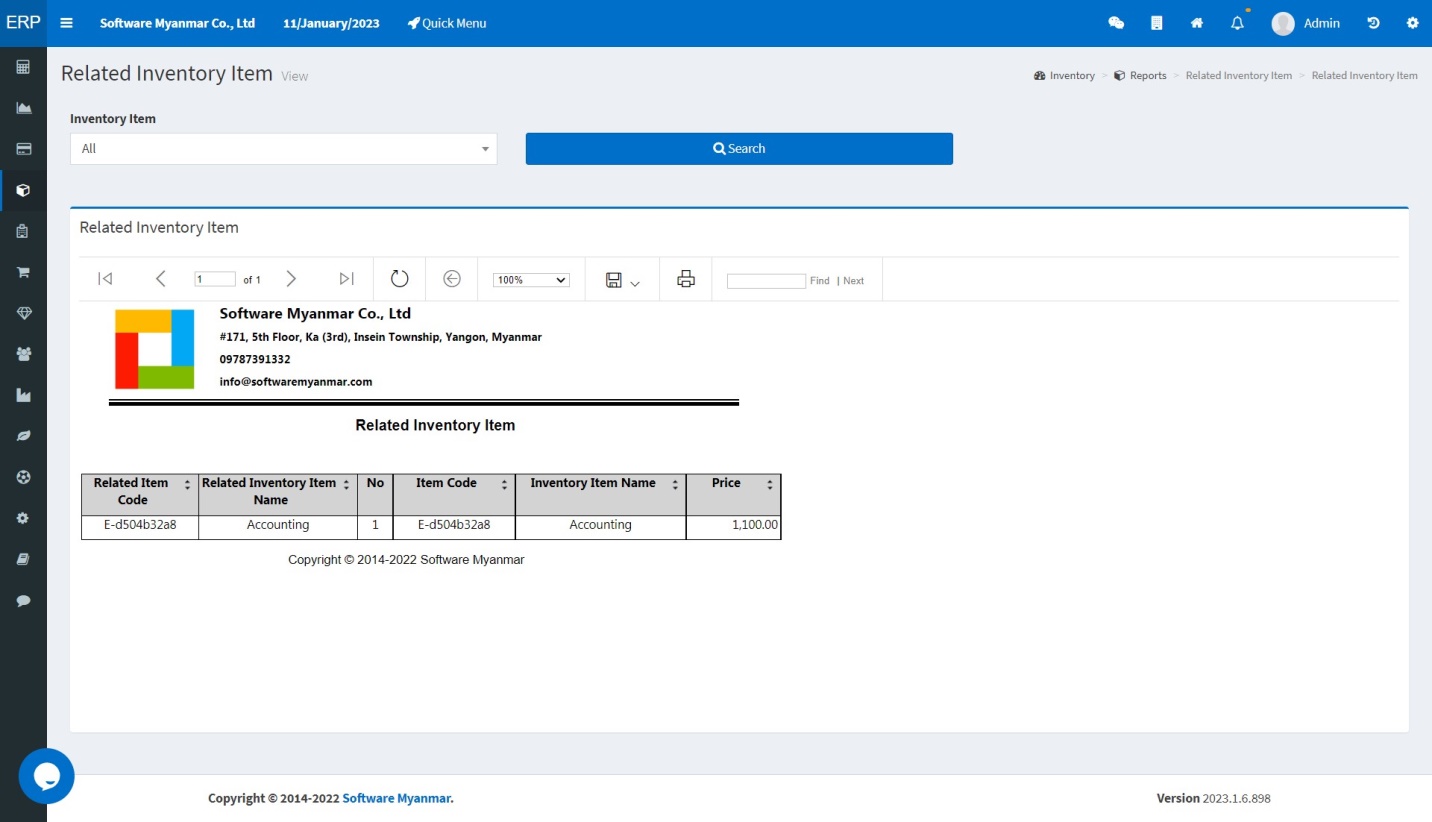Go to the last report page

346,279
